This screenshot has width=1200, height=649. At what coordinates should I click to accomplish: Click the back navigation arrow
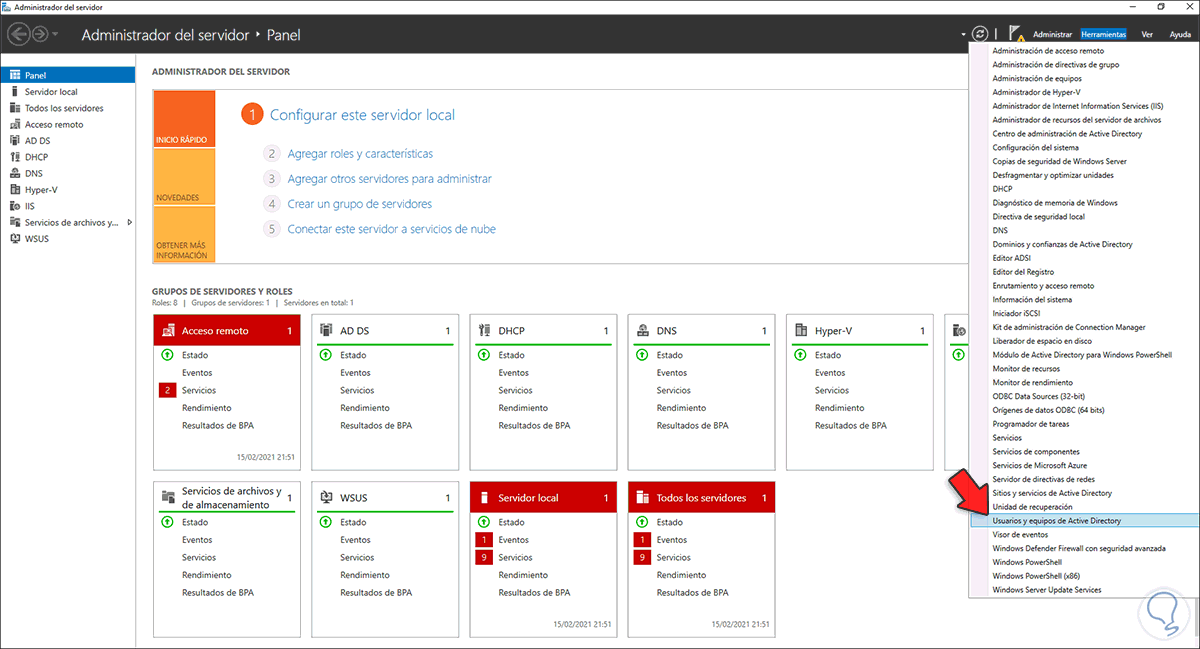(x=19, y=35)
